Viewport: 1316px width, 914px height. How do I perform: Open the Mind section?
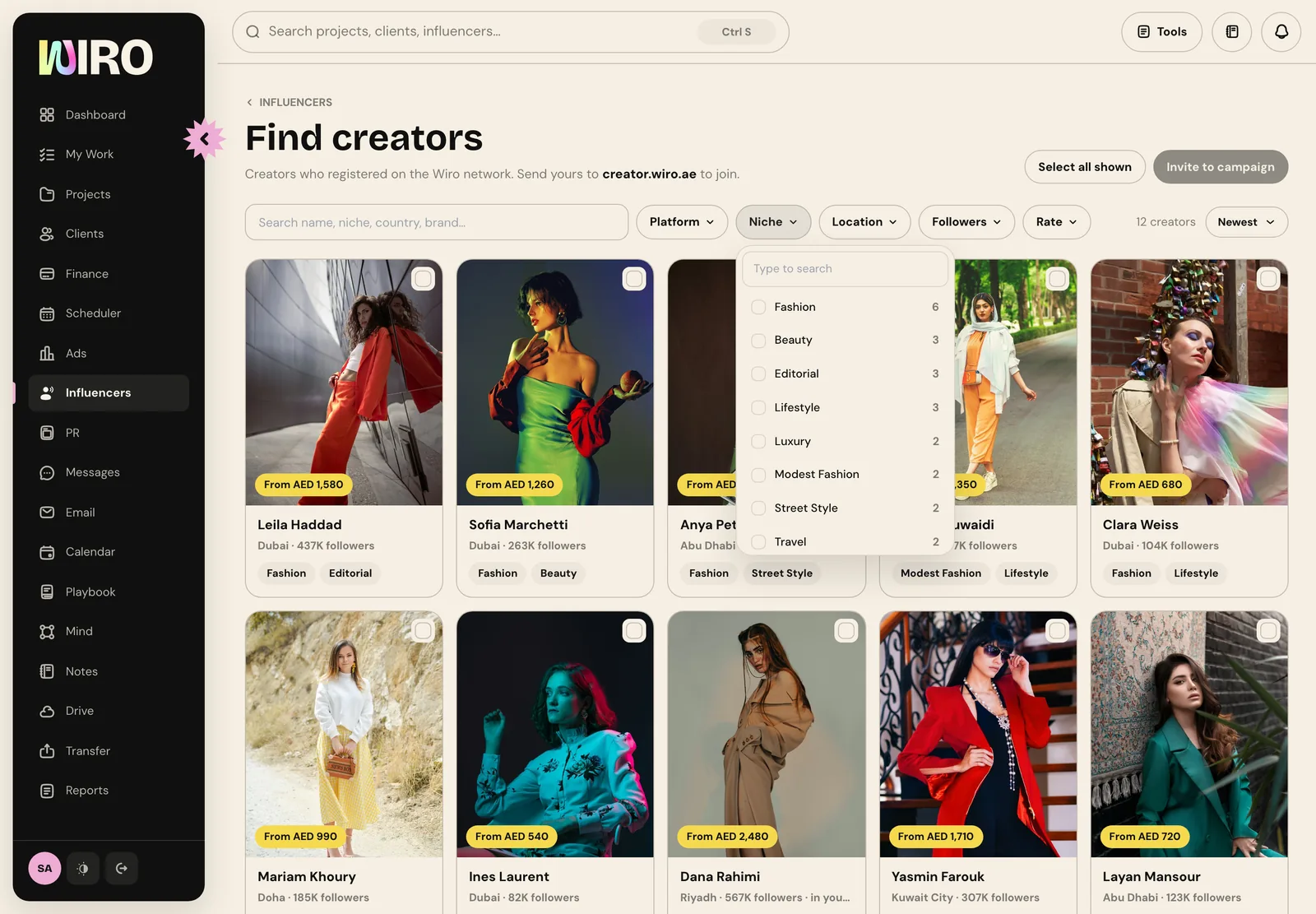(109, 631)
